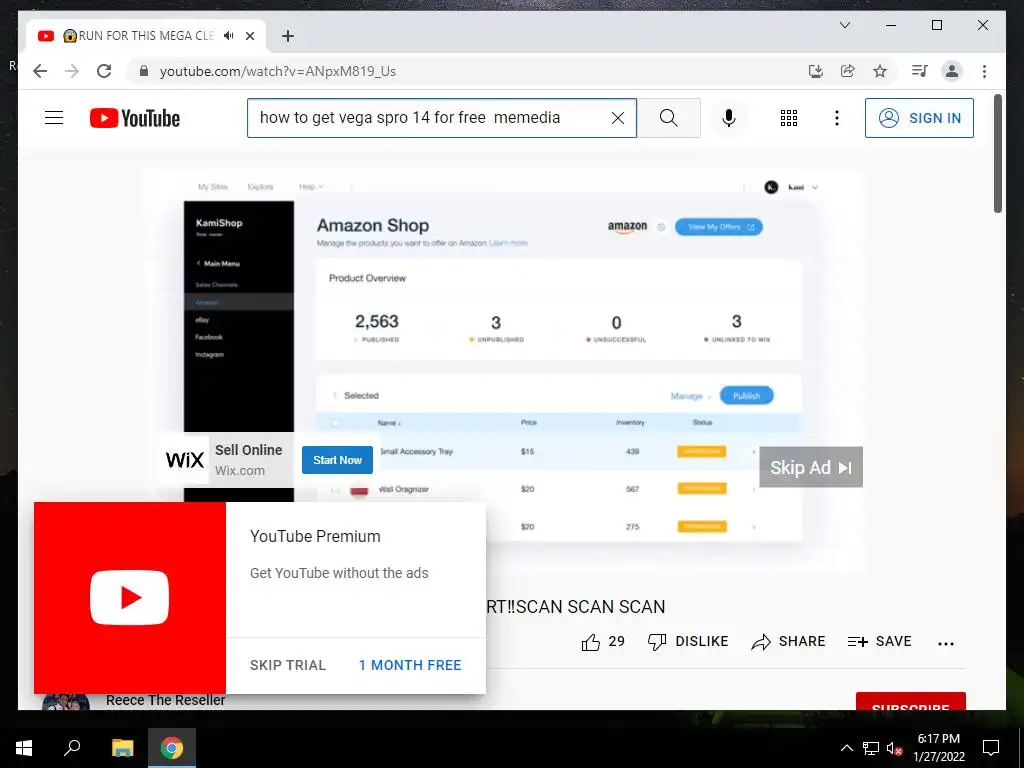The height and width of the screenshot is (768, 1024).
Task: Focus the address bar URL
Action: pos(278,71)
